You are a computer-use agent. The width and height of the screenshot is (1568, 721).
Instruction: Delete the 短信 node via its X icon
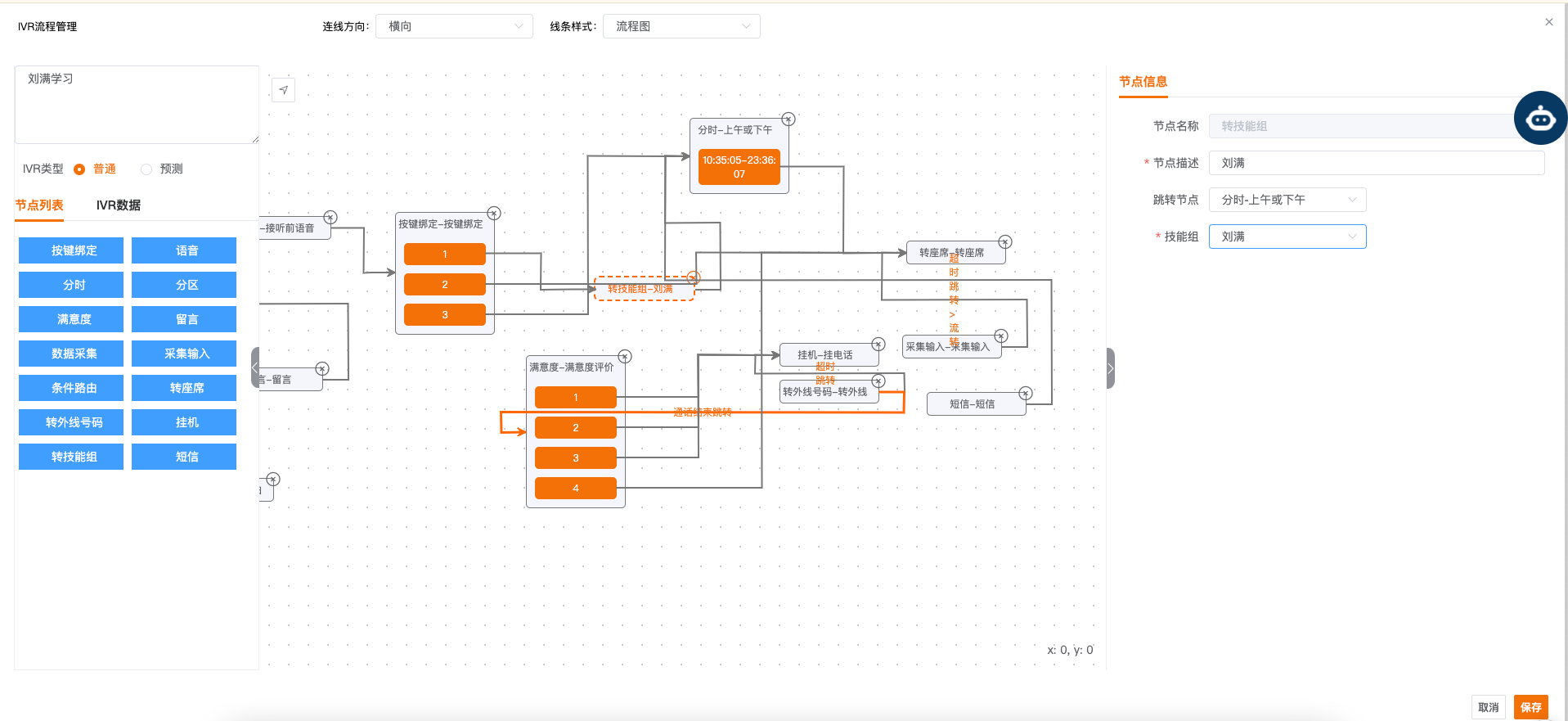(x=1025, y=394)
